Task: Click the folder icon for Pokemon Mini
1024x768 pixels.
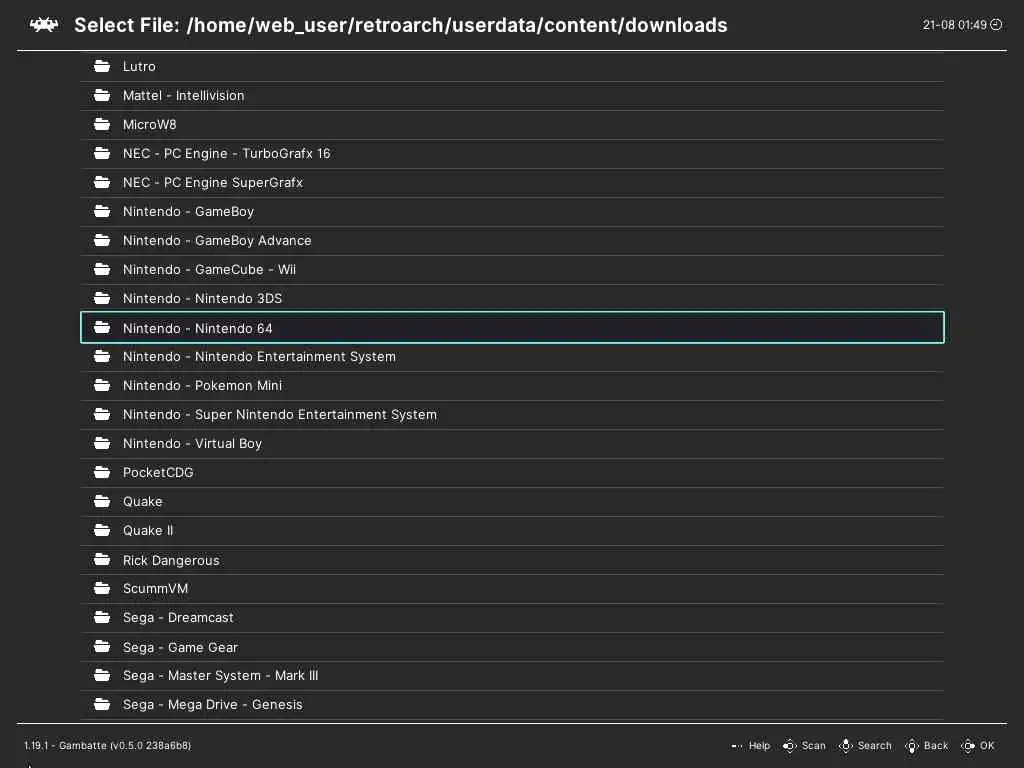Action: pyautogui.click(x=102, y=385)
